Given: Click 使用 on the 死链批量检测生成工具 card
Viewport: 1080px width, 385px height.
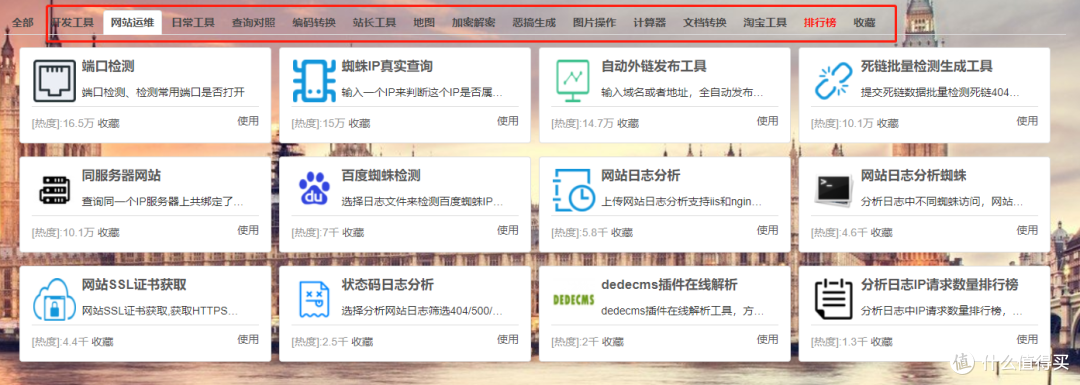Looking at the screenshot, I should point(1028,121).
